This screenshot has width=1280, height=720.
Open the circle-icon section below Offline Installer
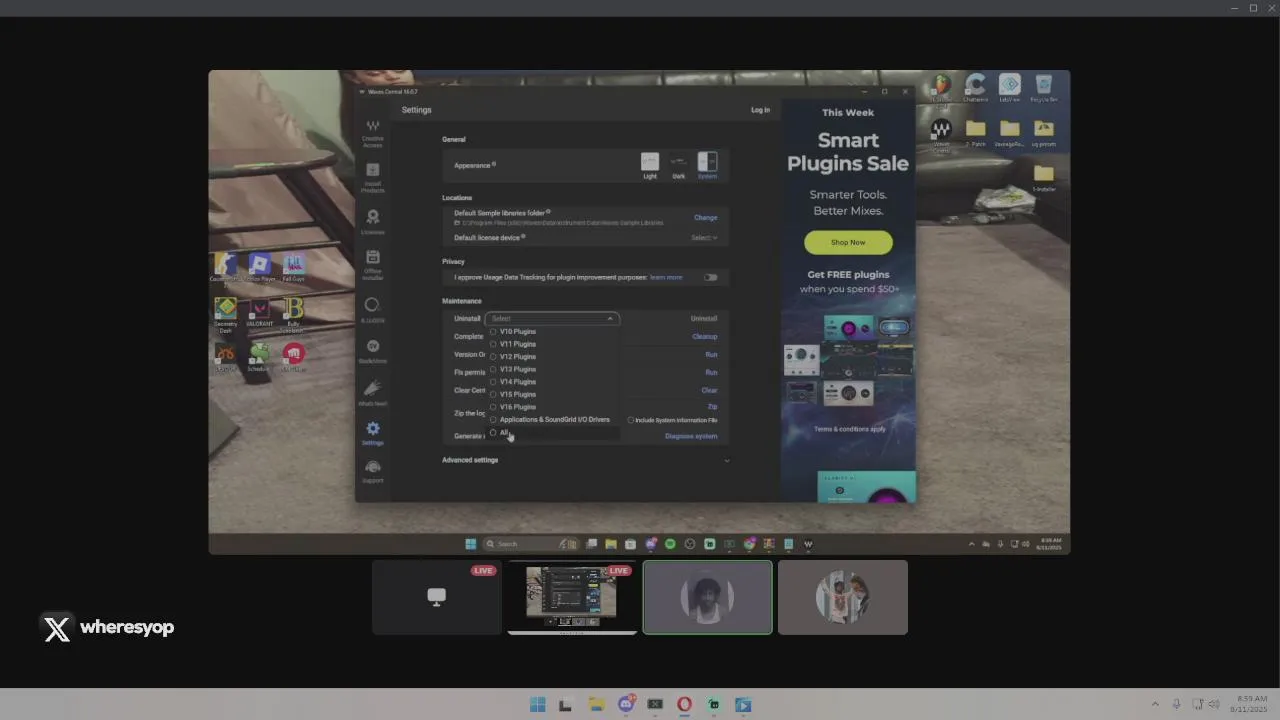pos(372,309)
